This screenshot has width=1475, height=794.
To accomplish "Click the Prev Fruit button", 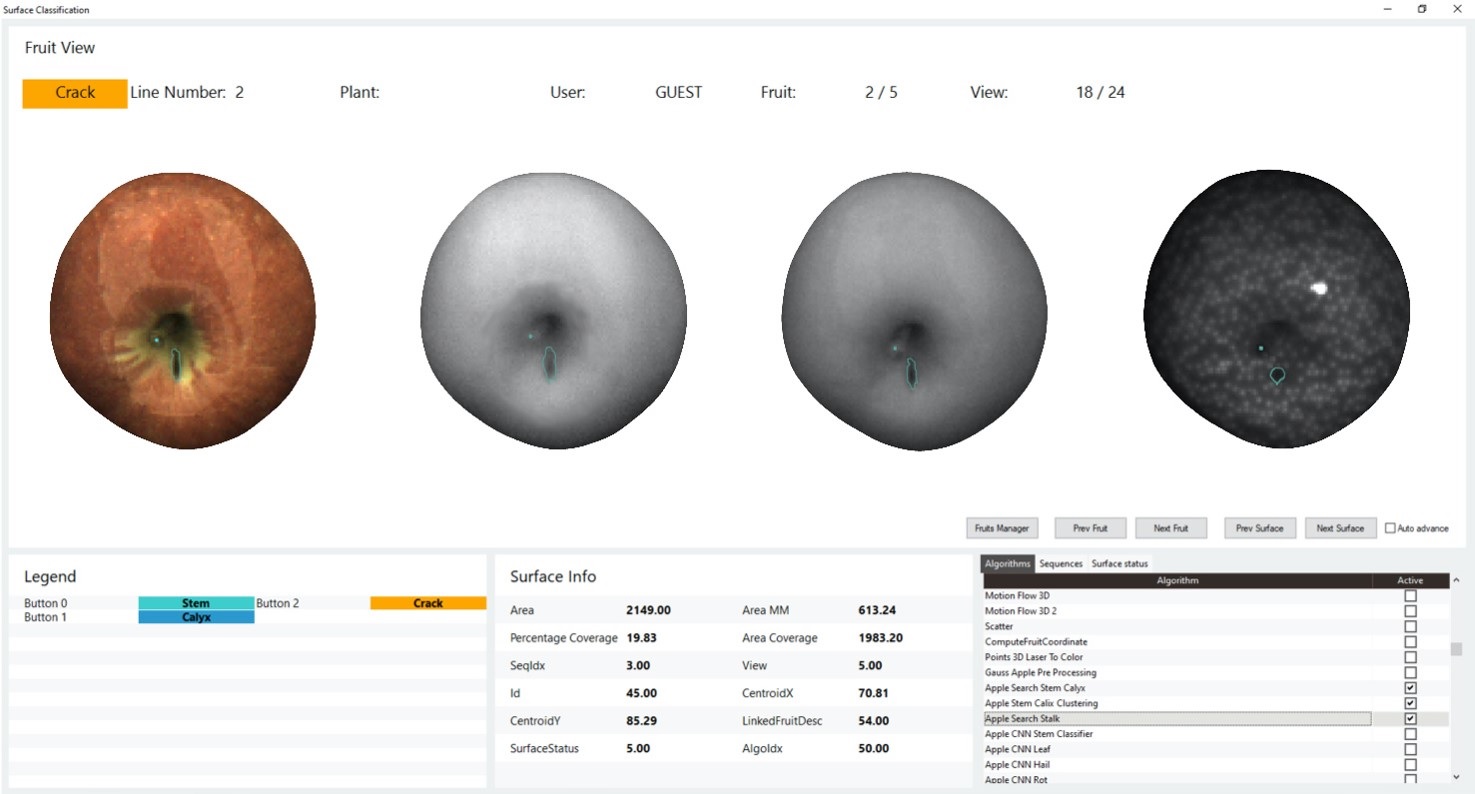I will tap(1090, 528).
